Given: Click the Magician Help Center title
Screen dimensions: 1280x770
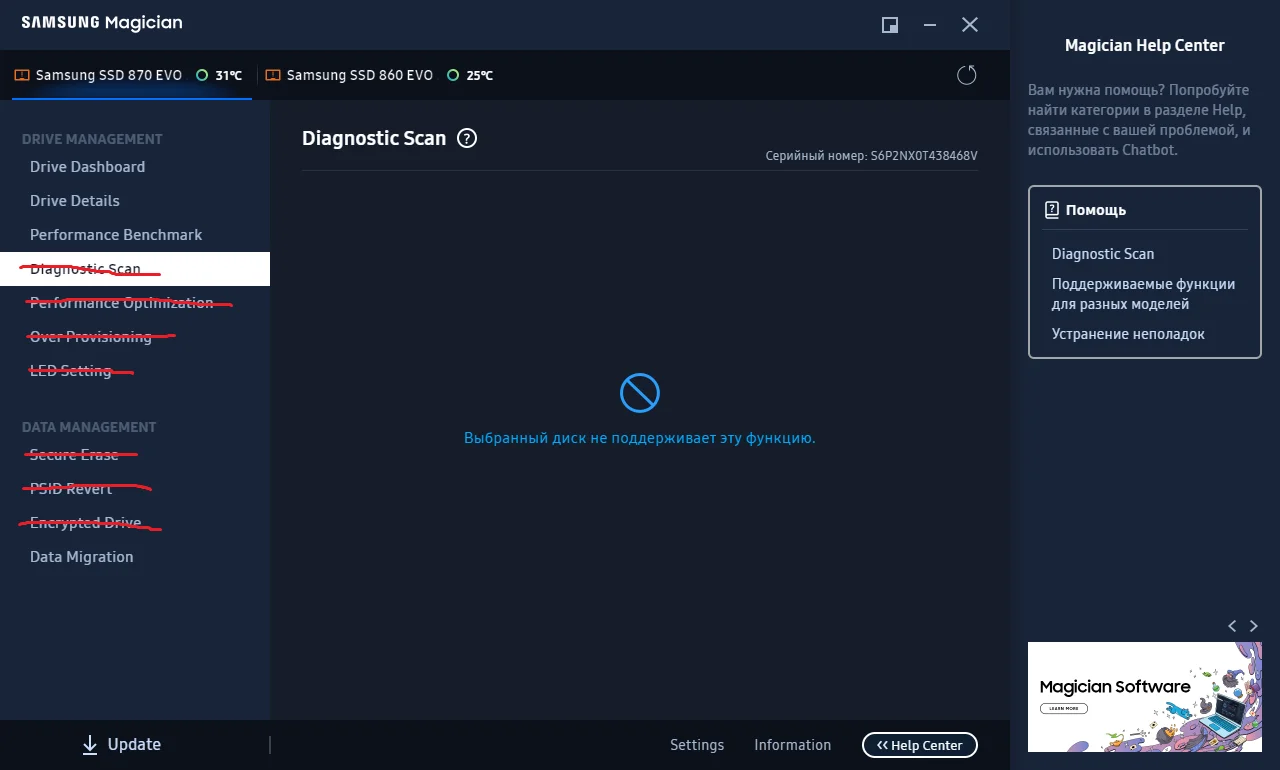Looking at the screenshot, I should tap(1145, 45).
